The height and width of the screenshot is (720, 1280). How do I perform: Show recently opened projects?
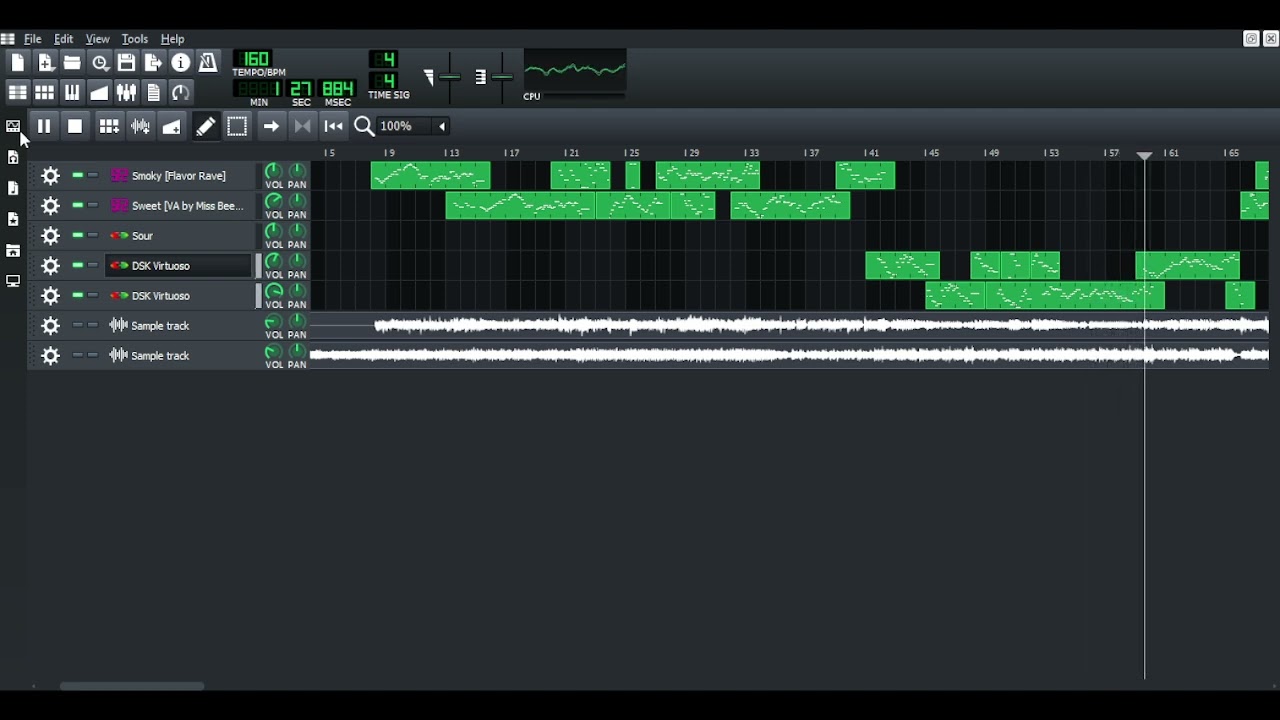[x=100, y=63]
